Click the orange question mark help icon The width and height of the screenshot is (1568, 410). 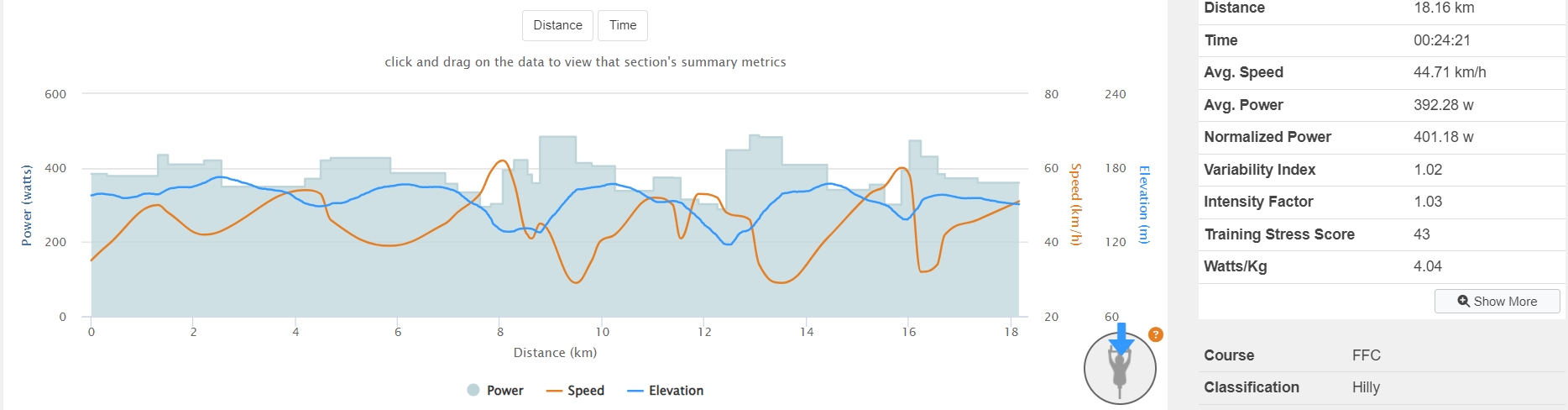pos(1155,334)
